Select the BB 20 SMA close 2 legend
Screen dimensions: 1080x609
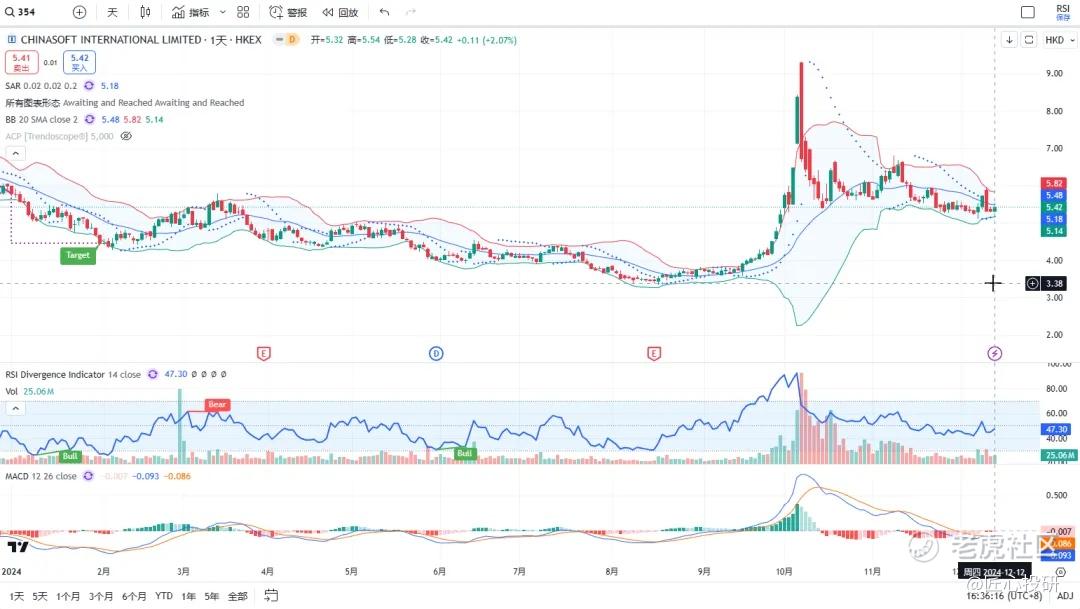[41, 119]
